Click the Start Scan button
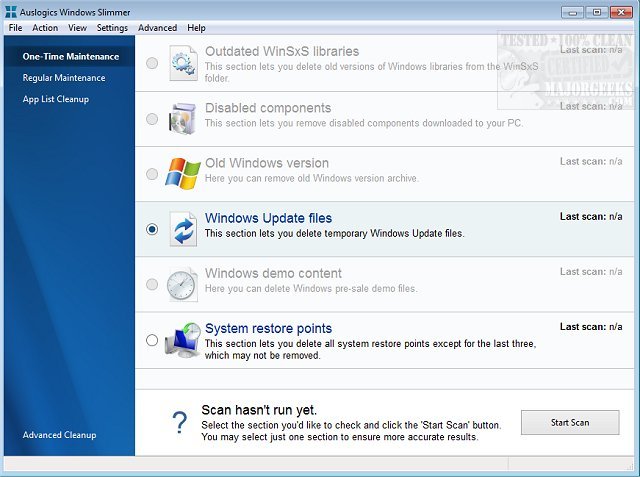 [x=570, y=422]
